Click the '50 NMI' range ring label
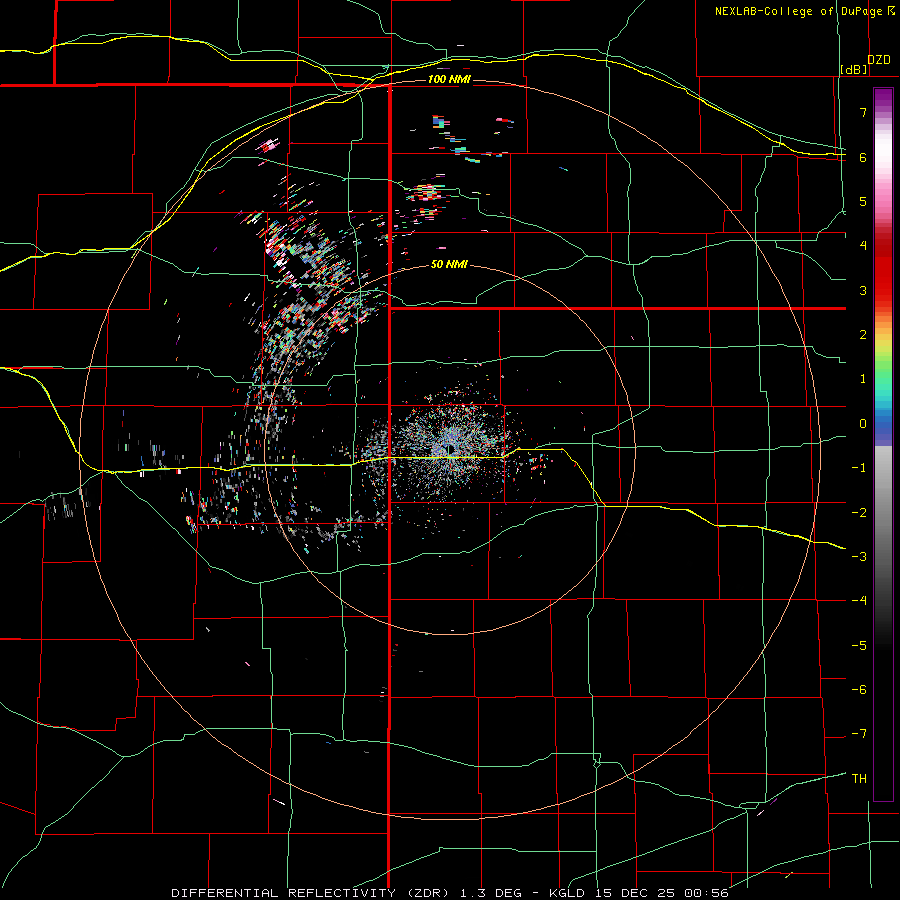Screen dimensions: 900x900 coord(449,265)
